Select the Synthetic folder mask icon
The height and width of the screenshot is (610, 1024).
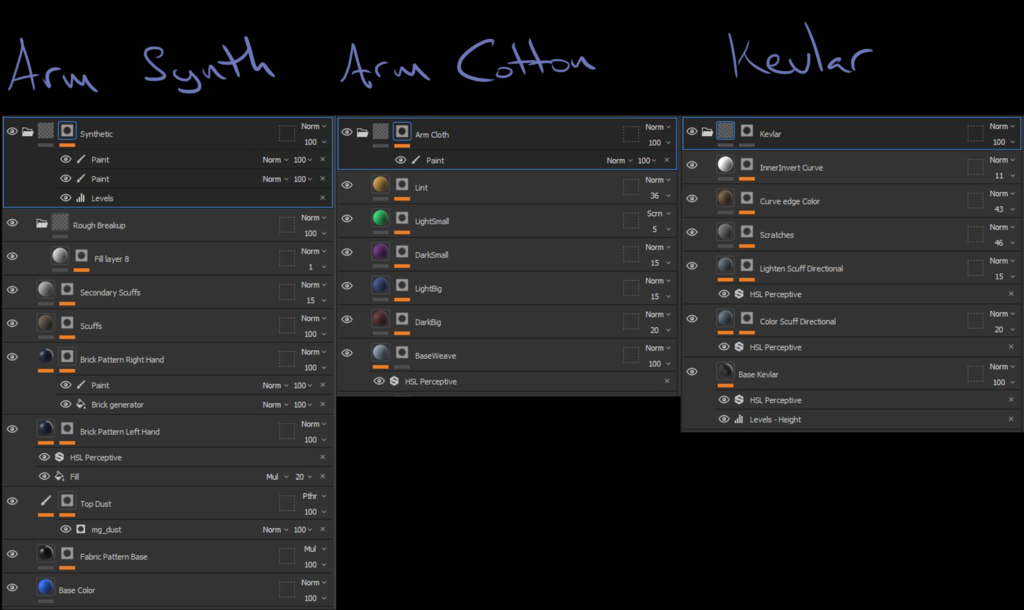click(67, 131)
